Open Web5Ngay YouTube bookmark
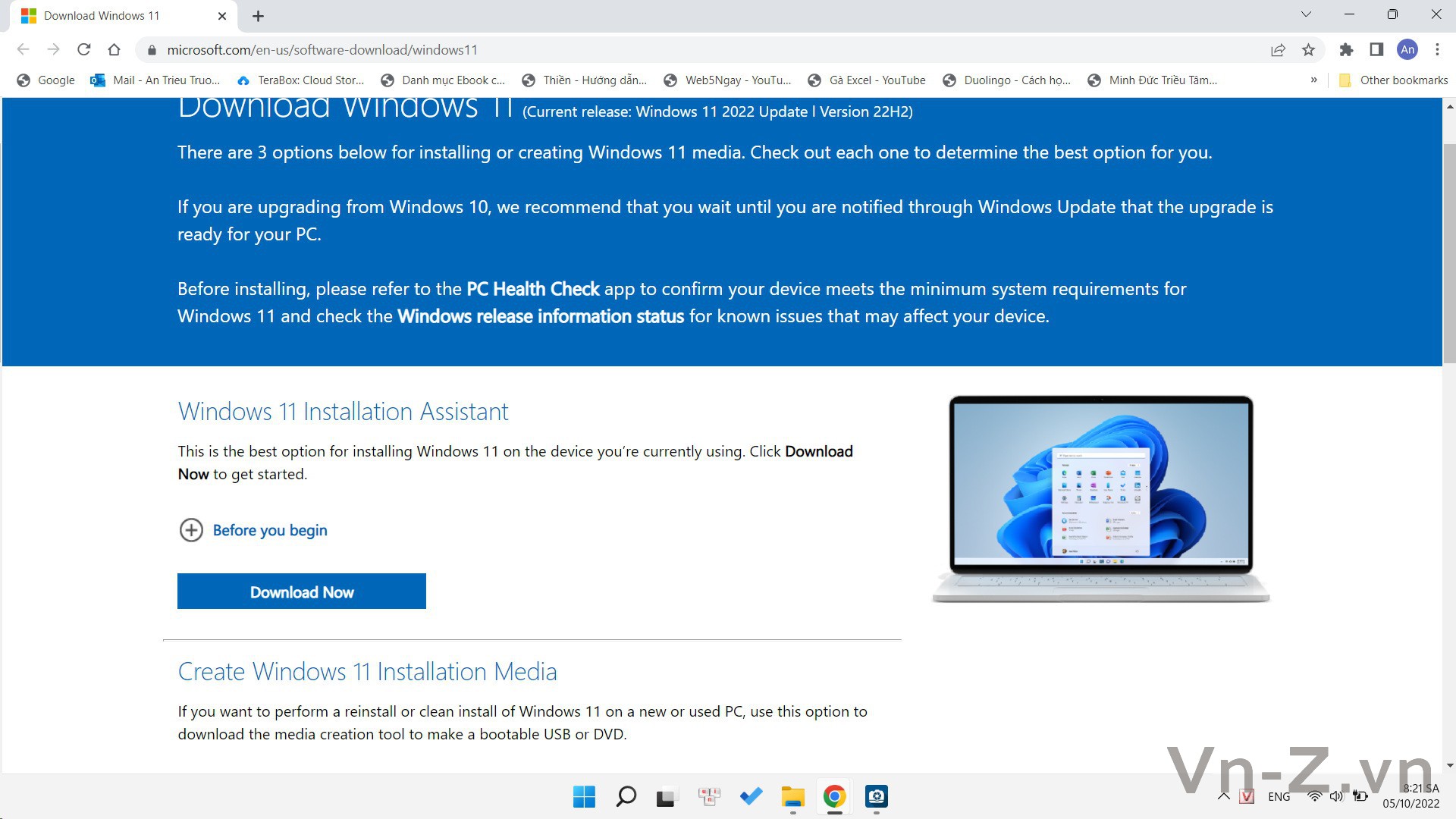1456x819 pixels. [x=727, y=80]
